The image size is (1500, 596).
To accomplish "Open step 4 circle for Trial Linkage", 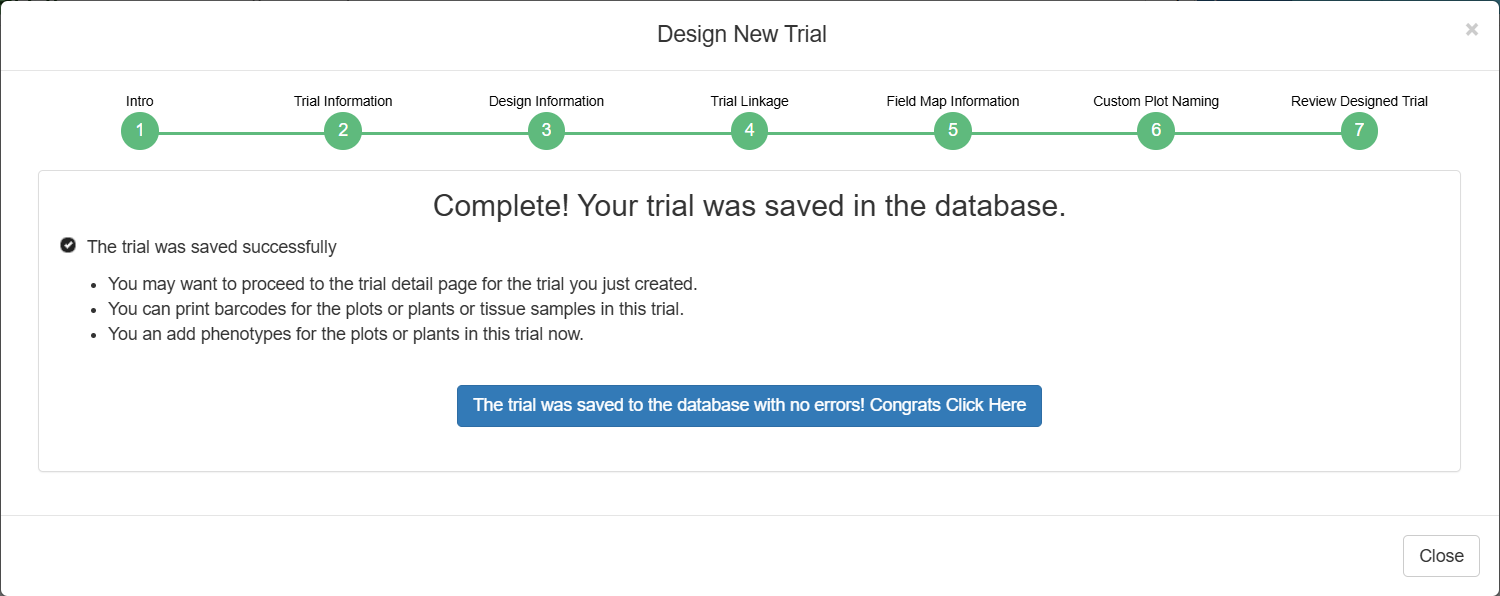I will (x=749, y=131).
